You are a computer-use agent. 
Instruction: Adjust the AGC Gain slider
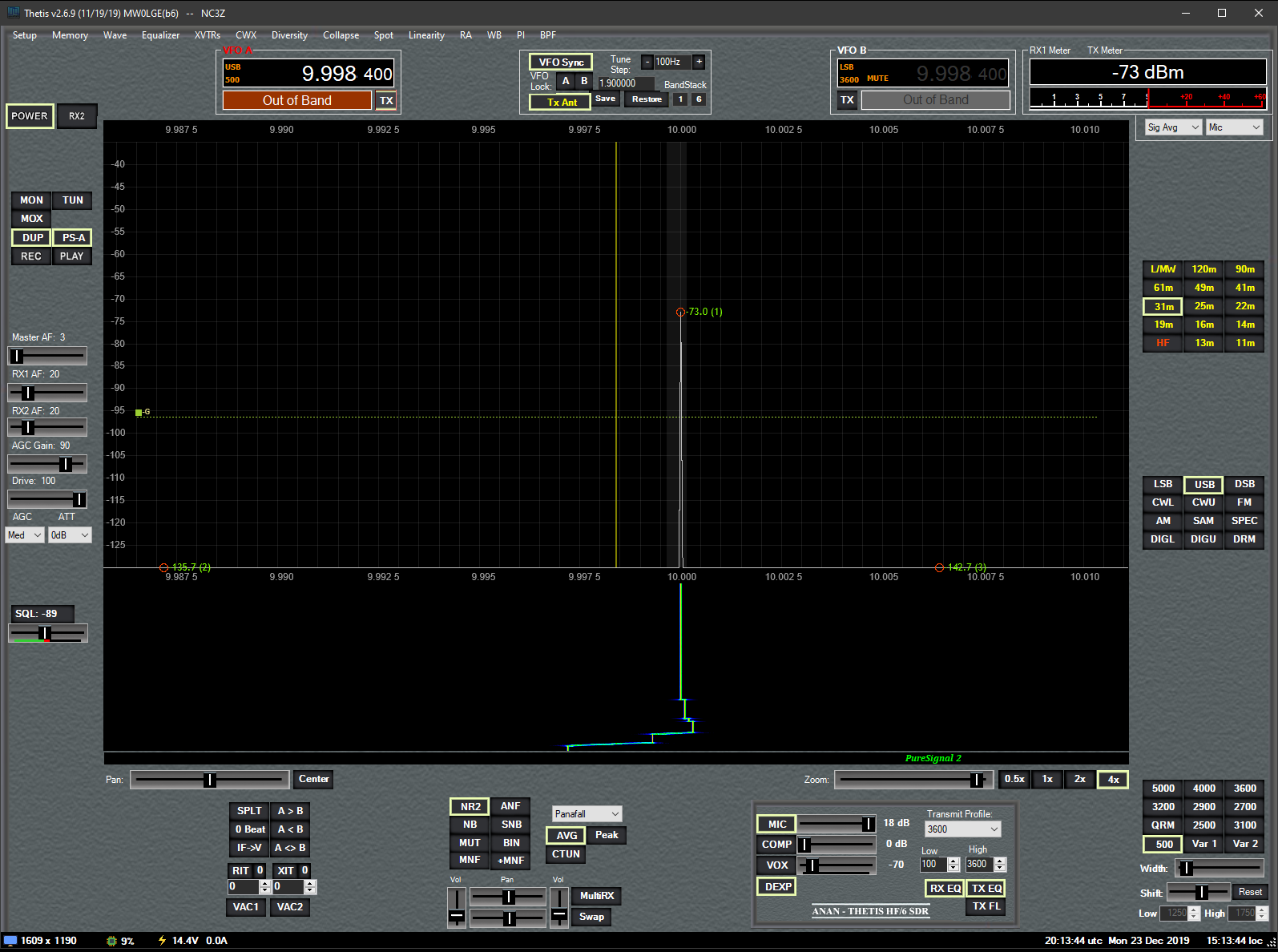tap(47, 464)
